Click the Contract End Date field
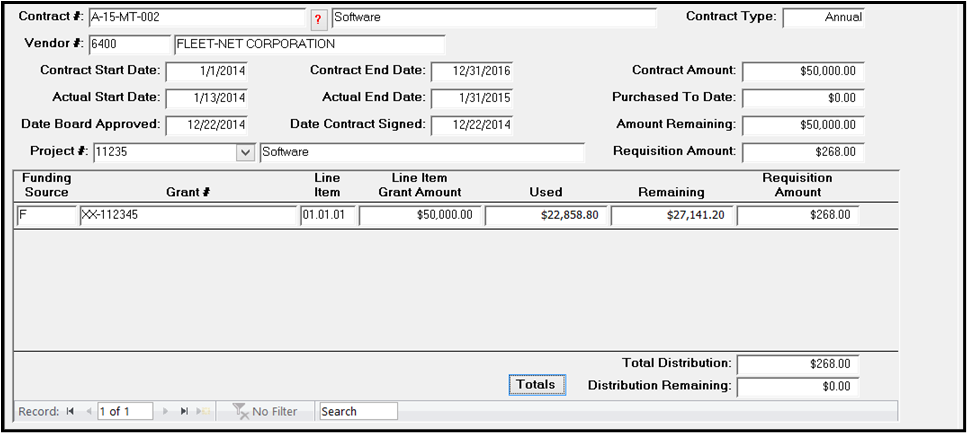Image resolution: width=967 pixels, height=433 pixels. 472,72
